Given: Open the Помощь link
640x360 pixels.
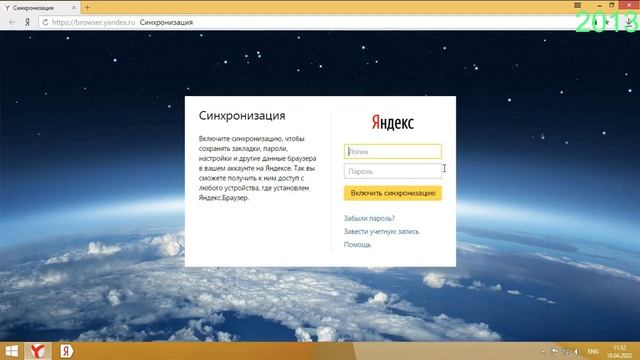Looking at the screenshot, I should point(357,244).
